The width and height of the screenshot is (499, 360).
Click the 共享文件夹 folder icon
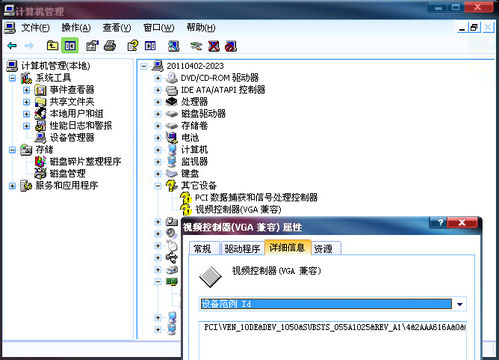click(40, 102)
